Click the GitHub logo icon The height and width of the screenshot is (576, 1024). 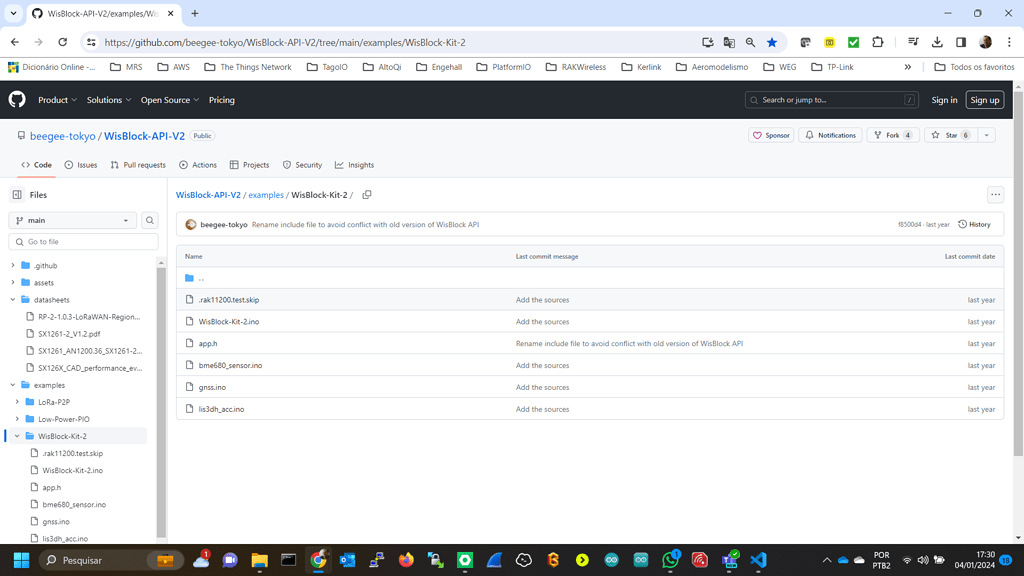pos(17,100)
